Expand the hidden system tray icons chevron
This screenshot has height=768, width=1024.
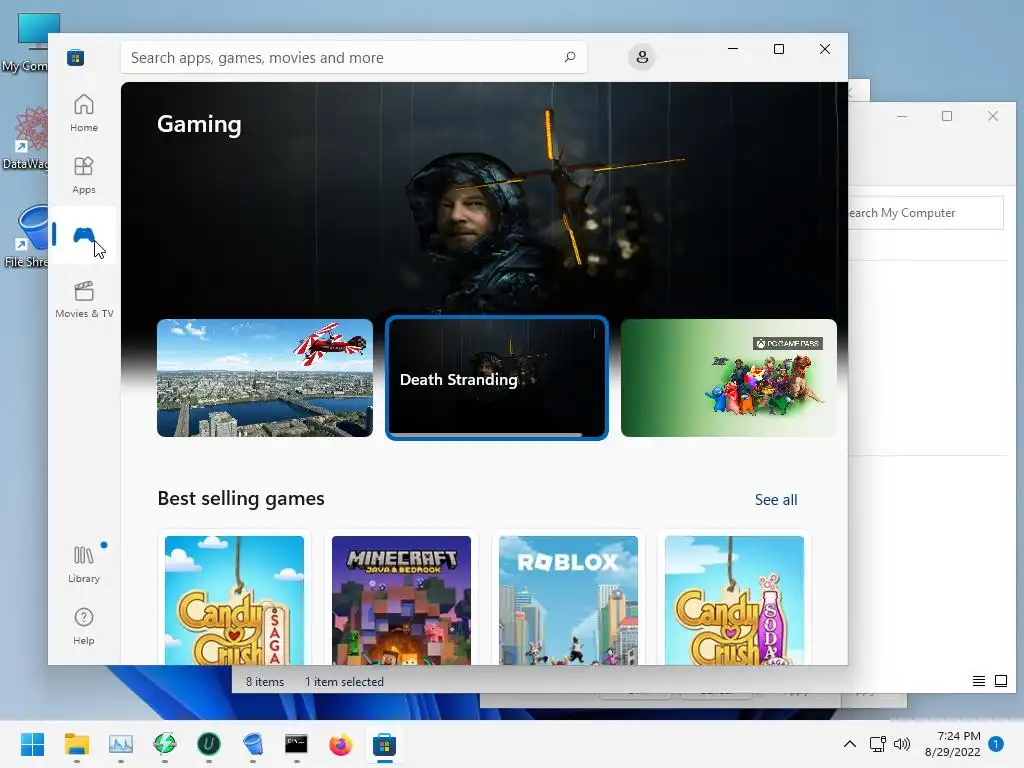(x=850, y=744)
